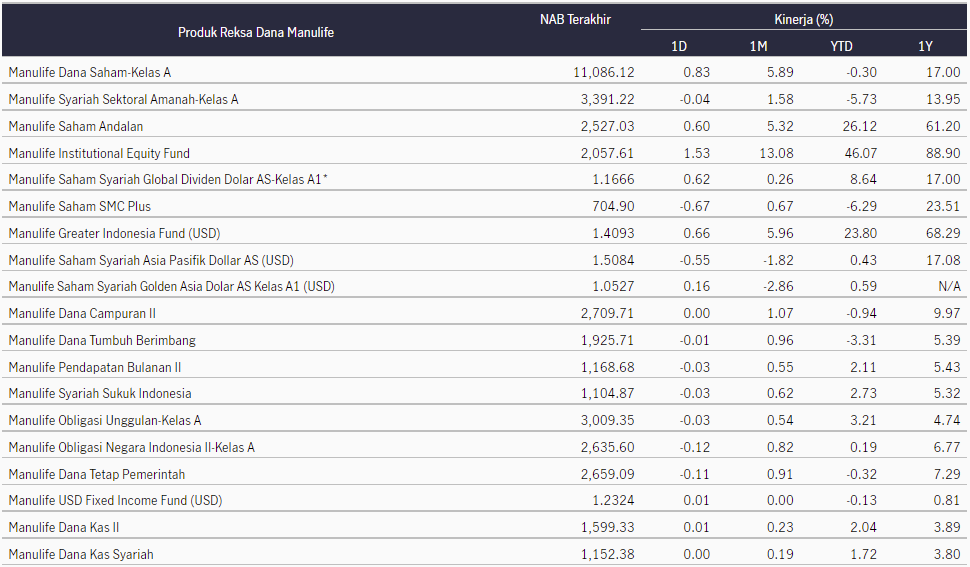Select Manulife Dana Tetap Pemerintah name
Screen dimensions: 970x567
(97, 475)
